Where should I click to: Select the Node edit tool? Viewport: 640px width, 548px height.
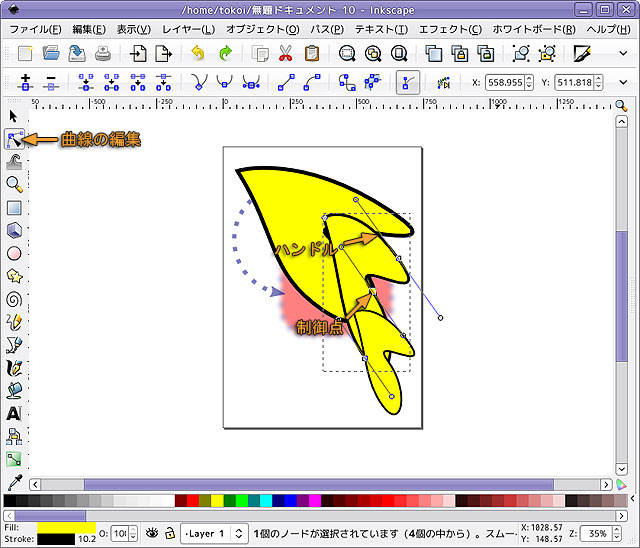coord(14,139)
